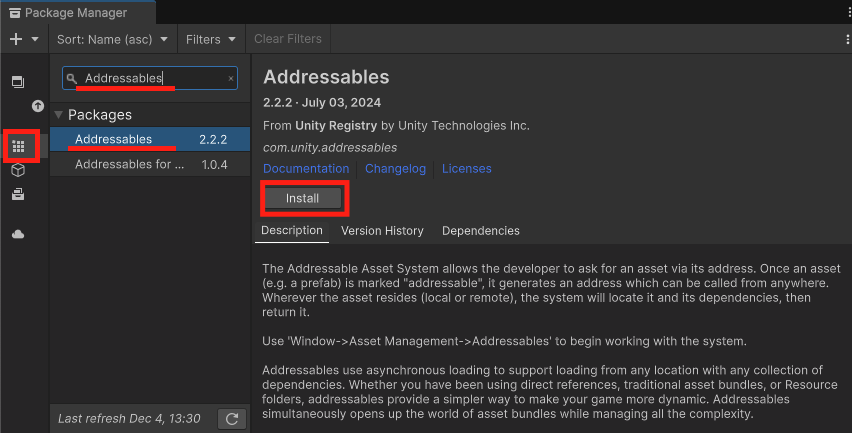Open the Services cloud icon
The height and width of the screenshot is (433, 852).
[18, 234]
